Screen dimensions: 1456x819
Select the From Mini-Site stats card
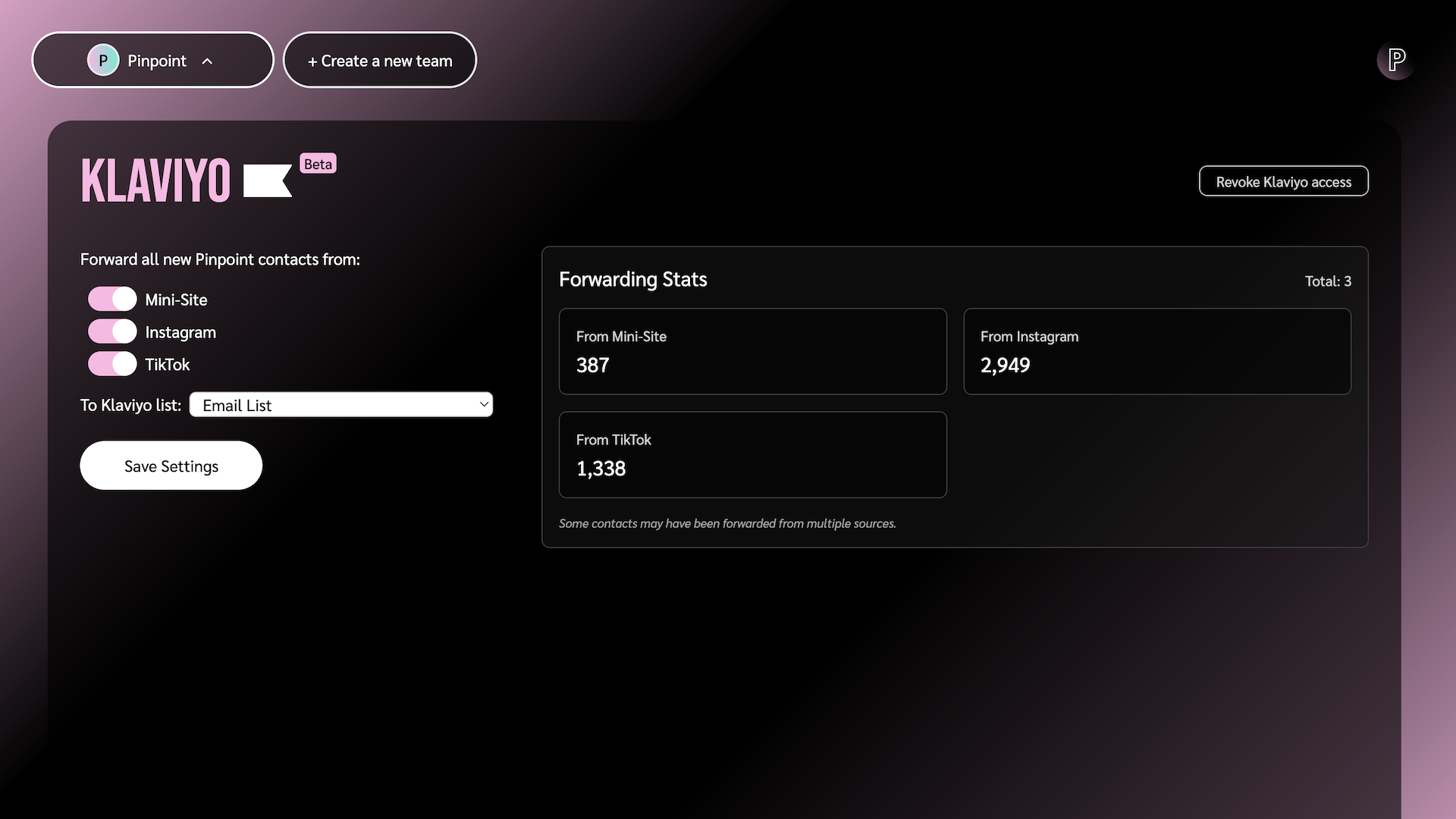(753, 351)
